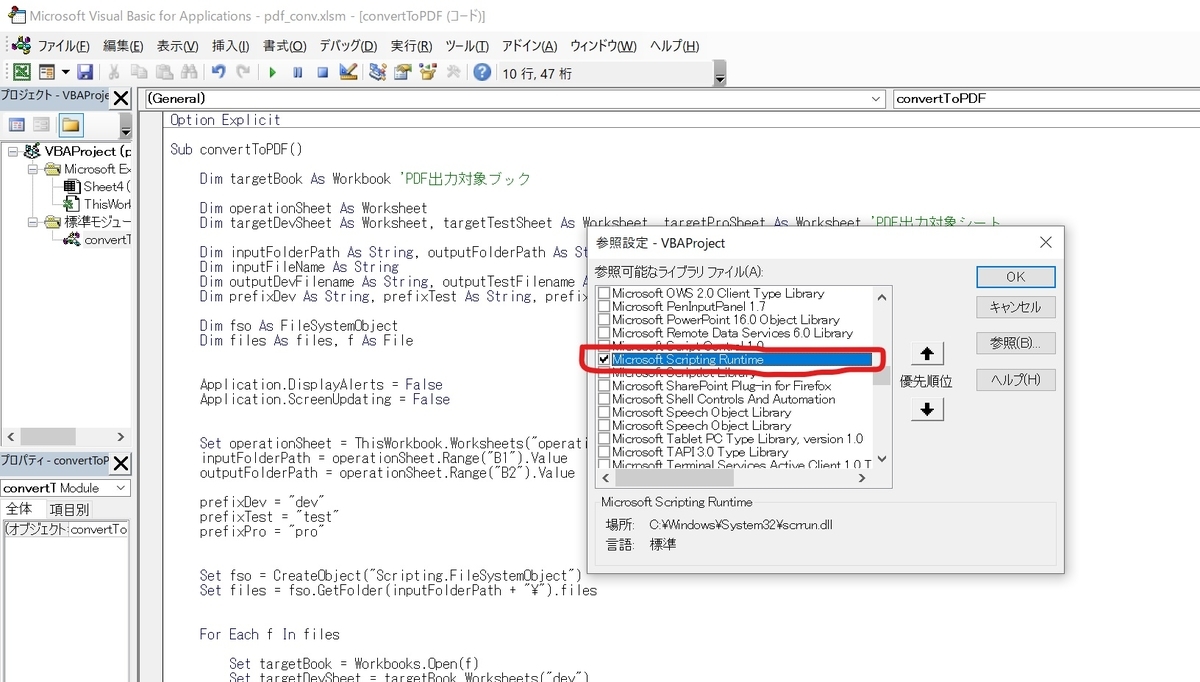Undo the last action
Viewport: 1200px width, 682px height.
tap(218, 72)
